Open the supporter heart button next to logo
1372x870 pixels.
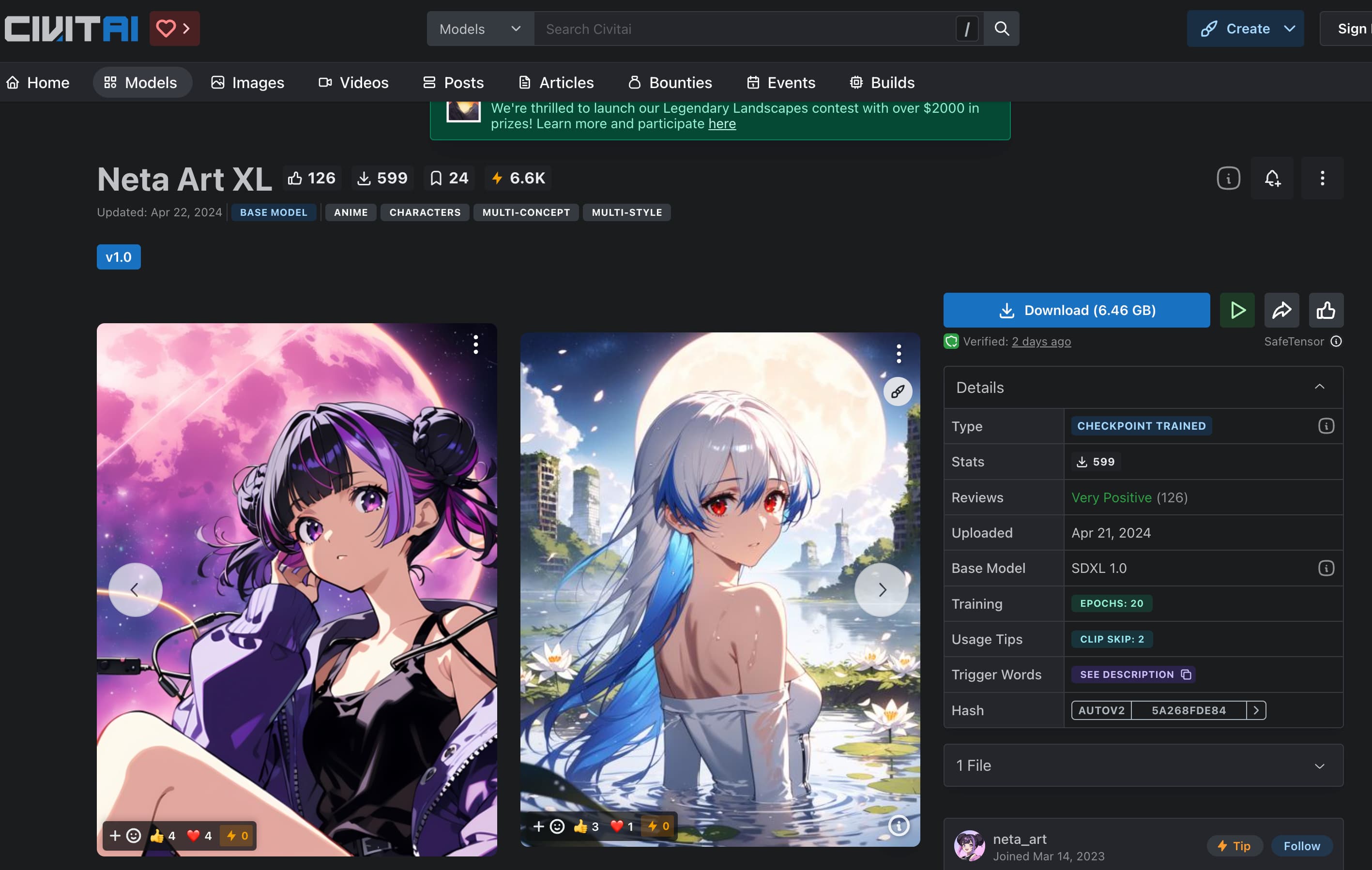[174, 28]
